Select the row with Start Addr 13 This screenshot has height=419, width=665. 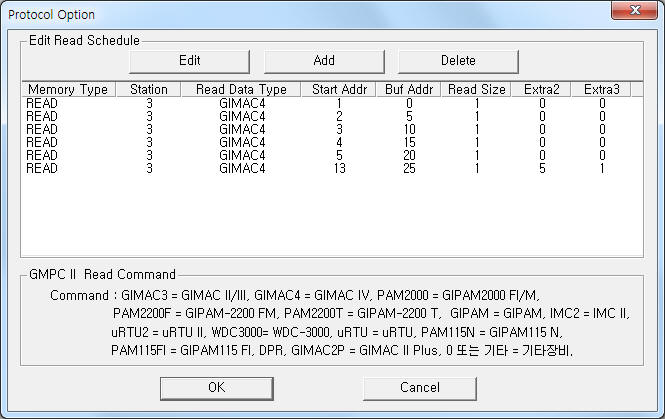332,169
